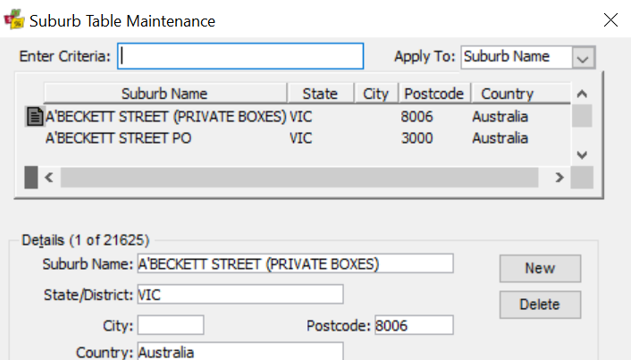Select the A'BECKETT STREET (PRIVATE BOXES) row

point(298,117)
